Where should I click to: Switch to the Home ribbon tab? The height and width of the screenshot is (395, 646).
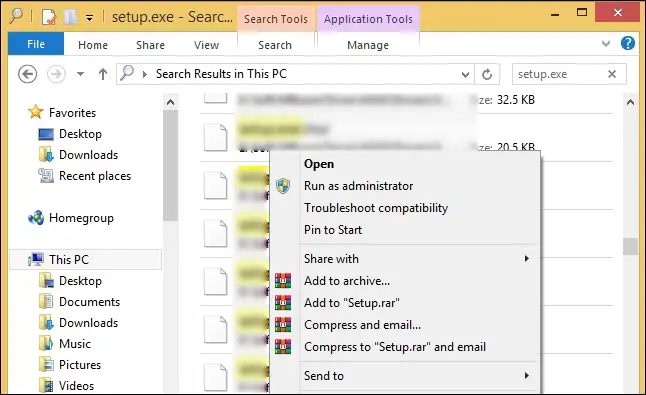[93, 45]
